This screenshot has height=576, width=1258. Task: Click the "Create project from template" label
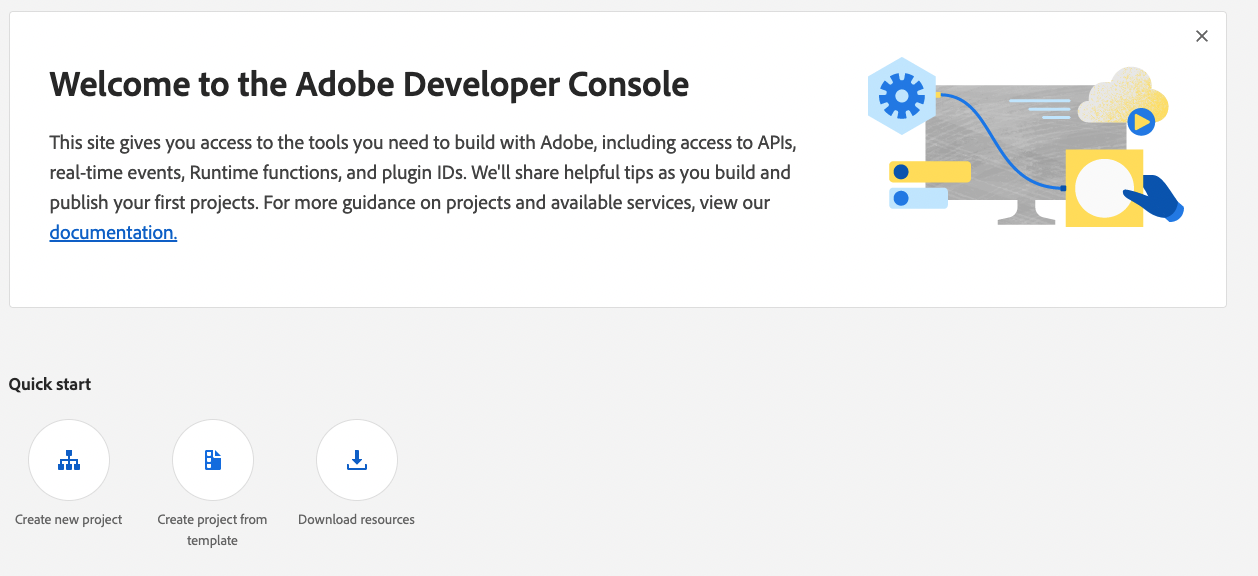click(212, 530)
